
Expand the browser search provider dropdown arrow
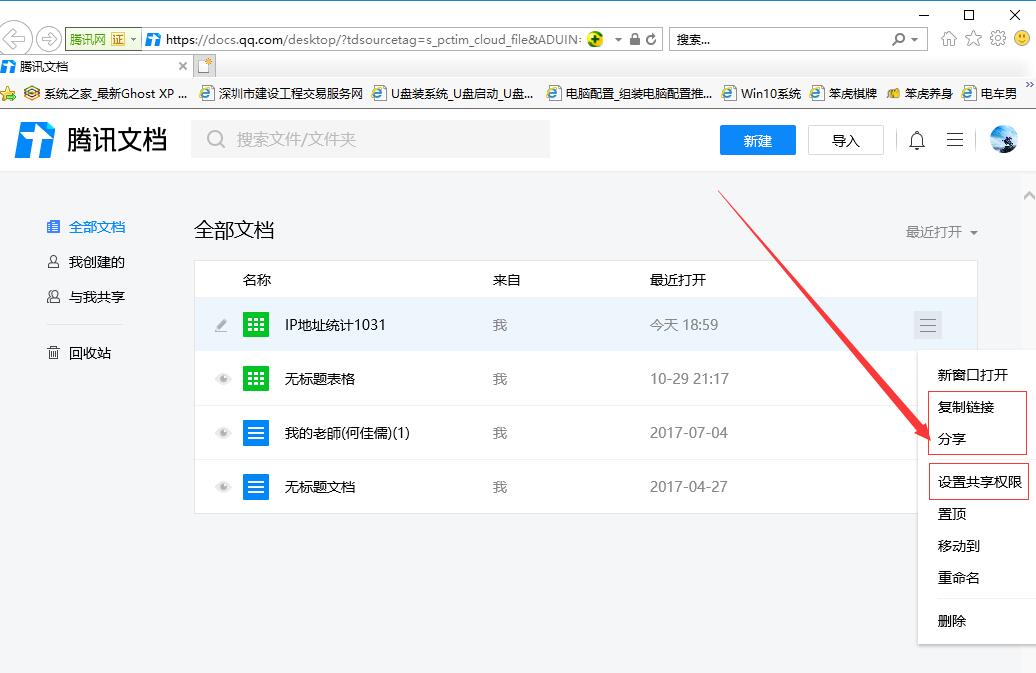[915, 40]
